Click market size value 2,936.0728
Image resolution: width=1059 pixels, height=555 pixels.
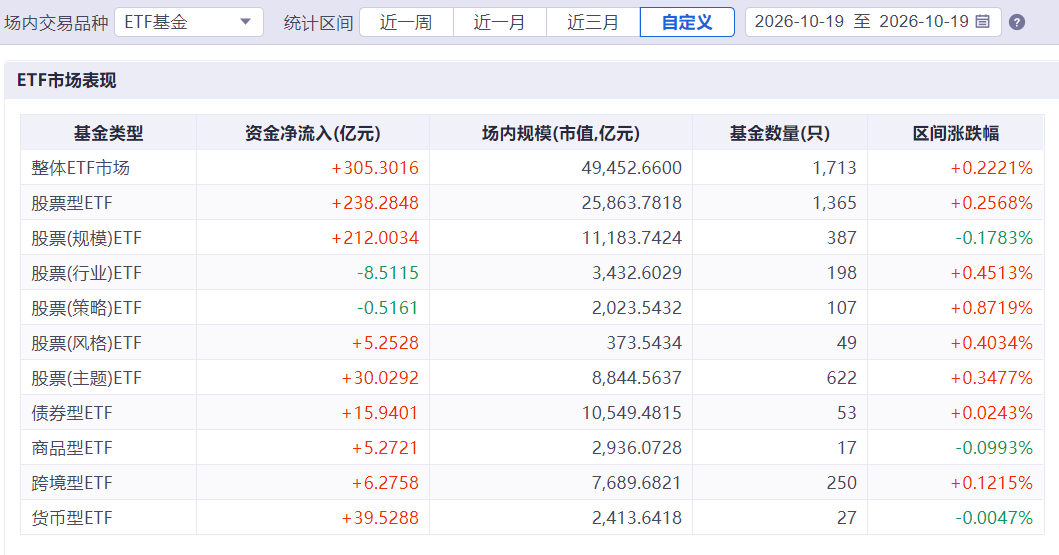pyautogui.click(x=637, y=448)
